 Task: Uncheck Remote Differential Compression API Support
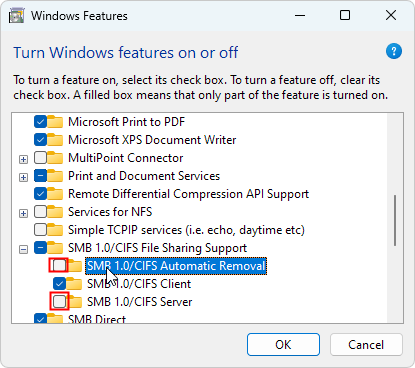(40, 194)
